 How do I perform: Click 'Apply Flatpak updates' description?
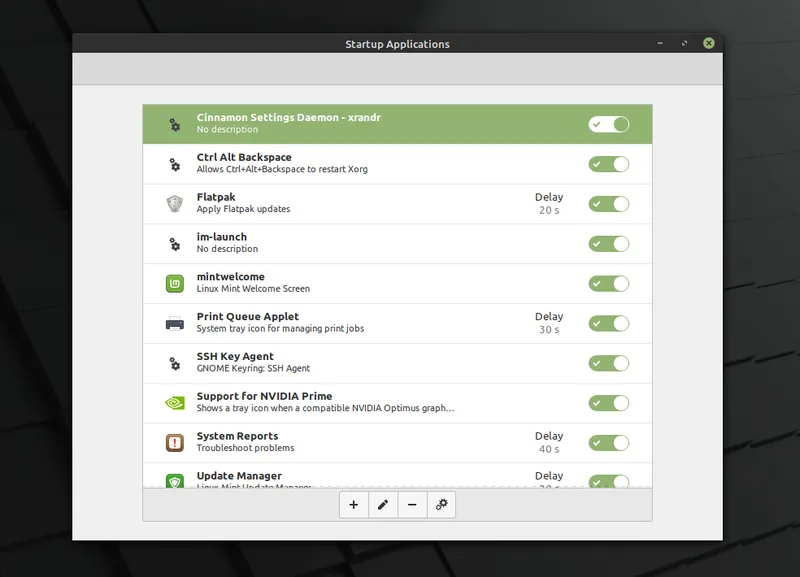243,209
